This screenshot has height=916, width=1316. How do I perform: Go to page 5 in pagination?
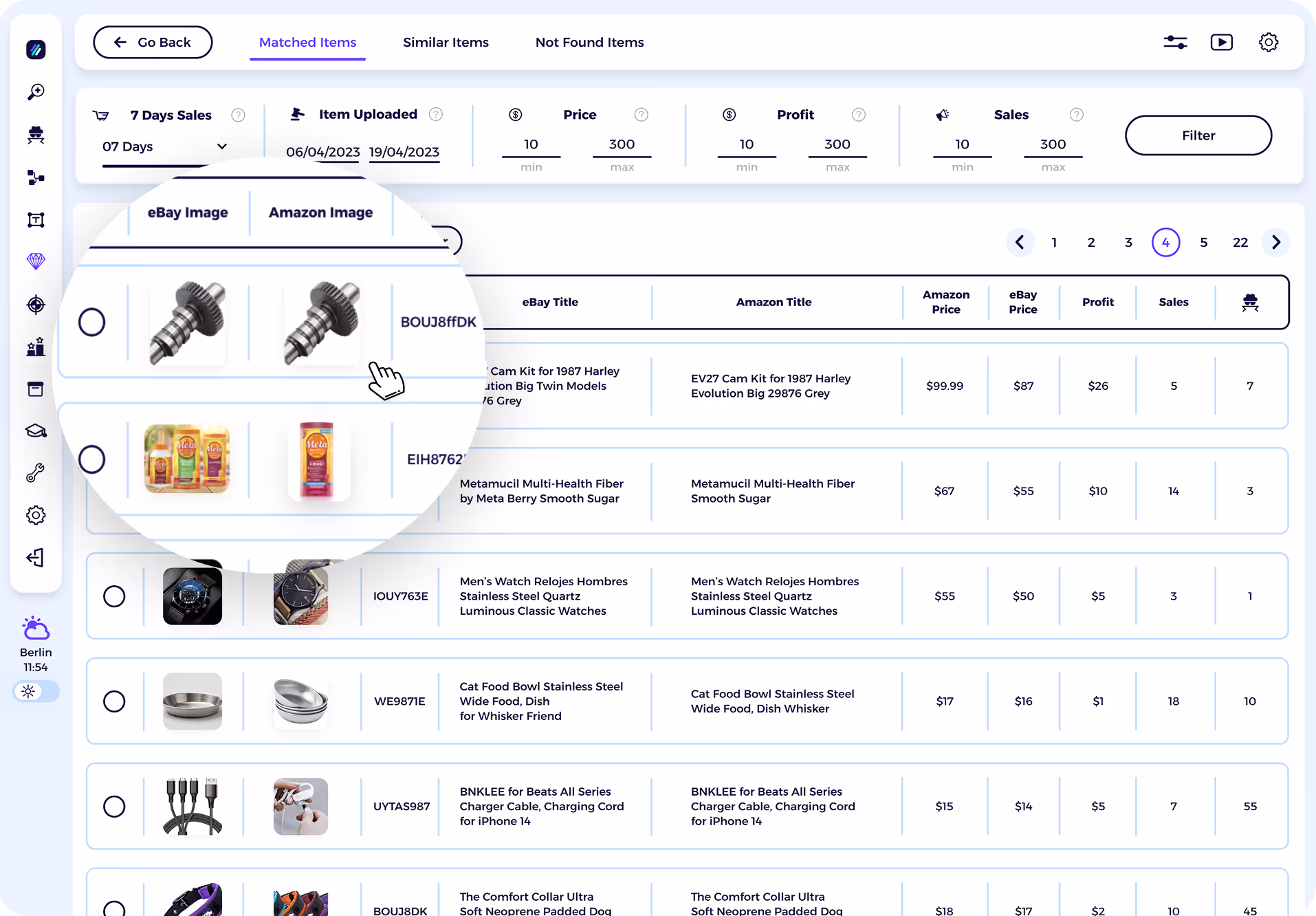1203,242
